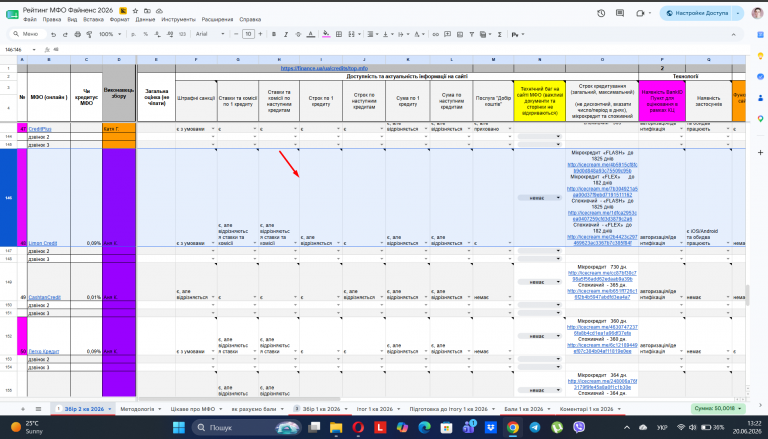
Task: Format cell as percent
Action: 145,34
